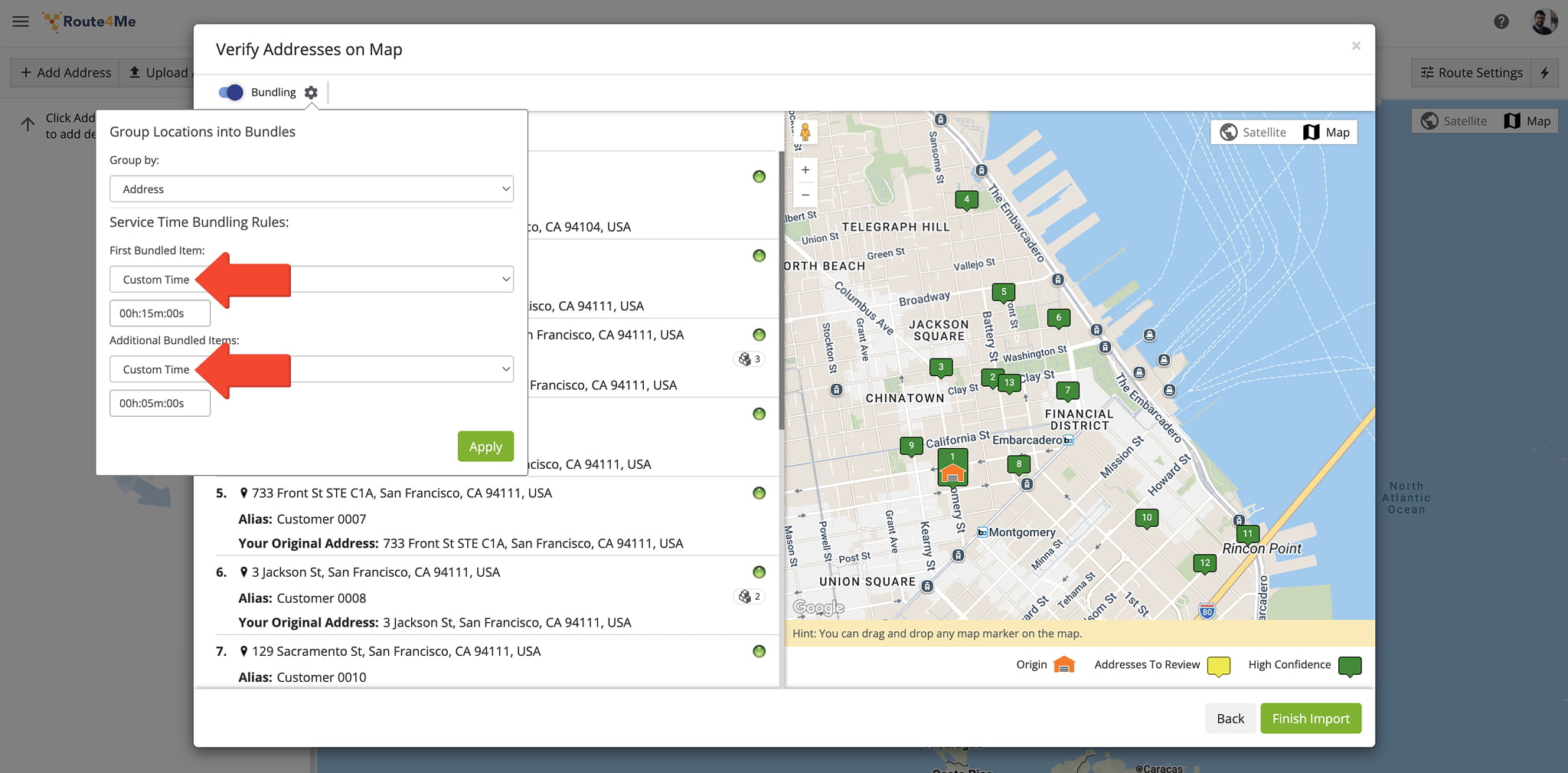The width and height of the screenshot is (1568, 773).
Task: Select map marker number 10
Action: click(1146, 519)
